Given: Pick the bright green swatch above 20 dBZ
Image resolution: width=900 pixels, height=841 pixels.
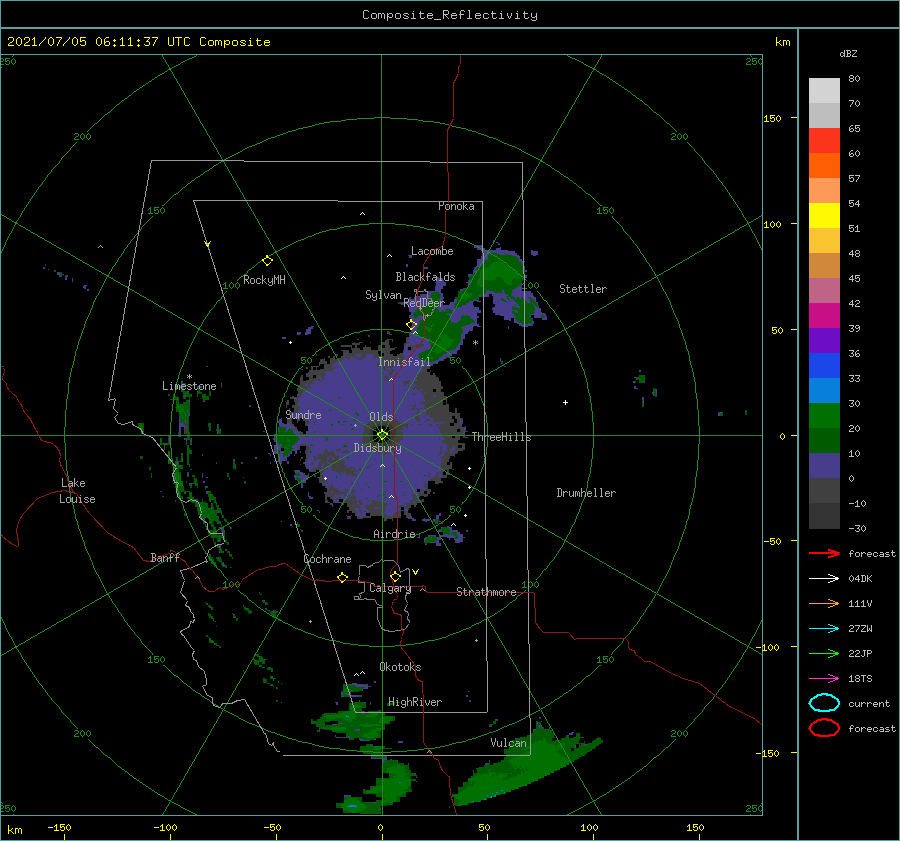Looking at the screenshot, I should point(824,416).
